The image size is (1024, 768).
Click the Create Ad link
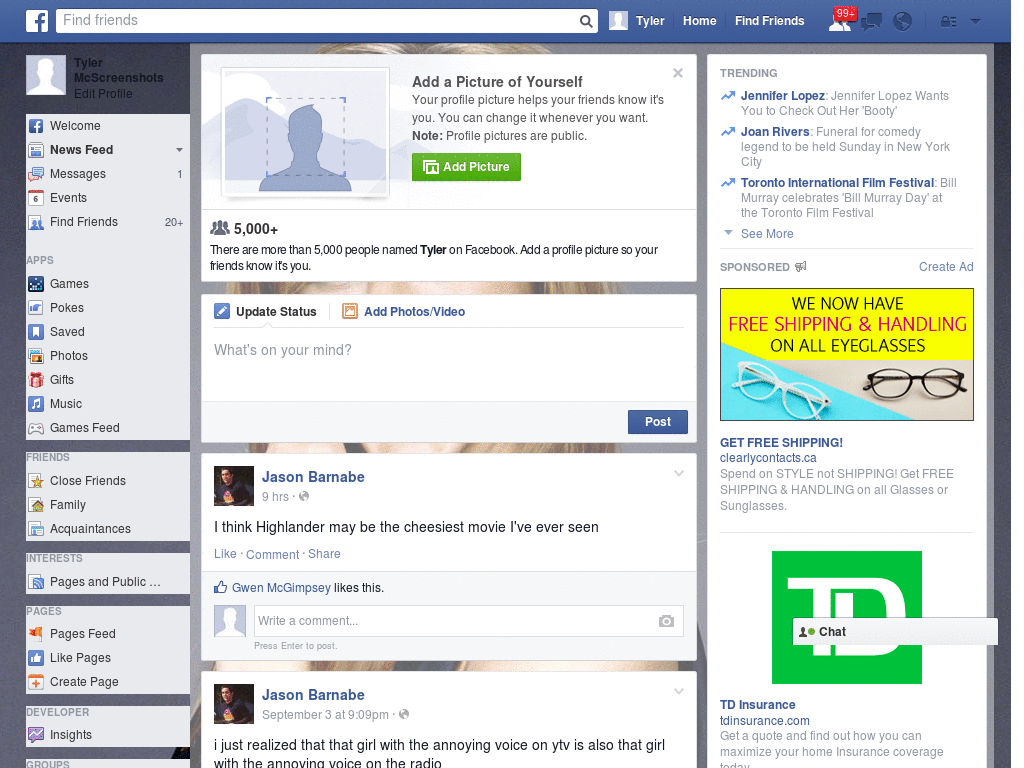click(x=945, y=266)
